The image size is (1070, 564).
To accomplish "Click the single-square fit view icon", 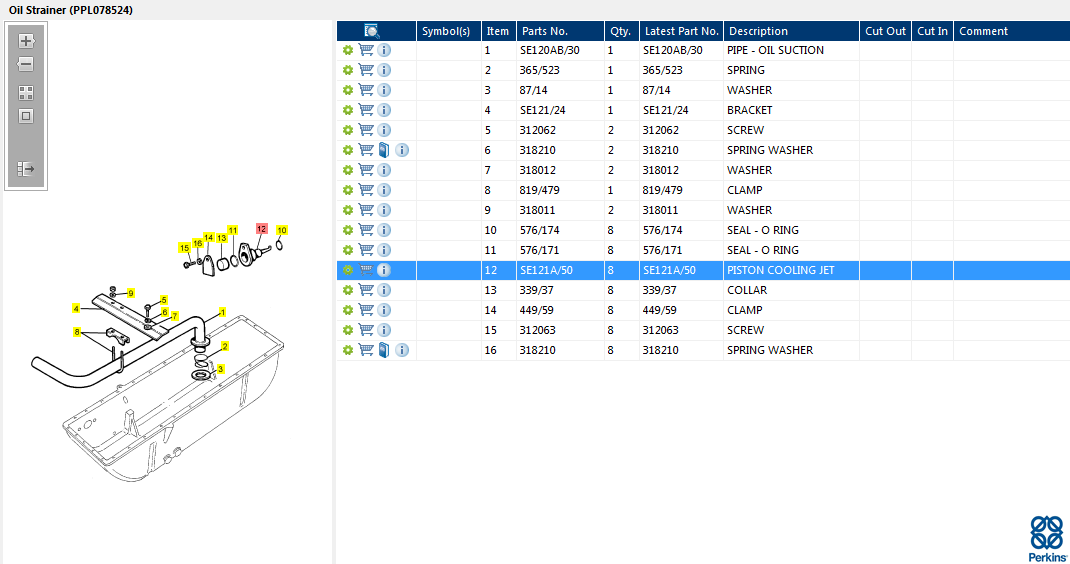I will pyautogui.click(x=26, y=116).
